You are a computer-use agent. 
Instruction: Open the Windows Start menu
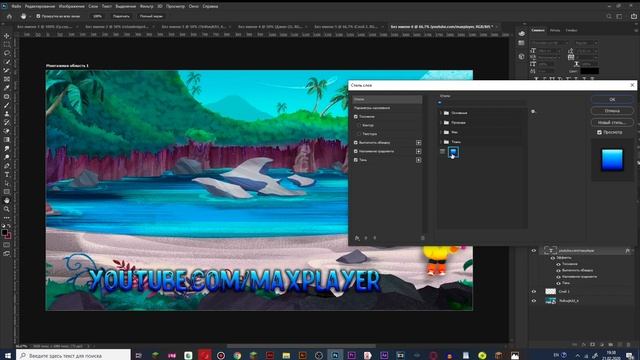click(x=7, y=356)
